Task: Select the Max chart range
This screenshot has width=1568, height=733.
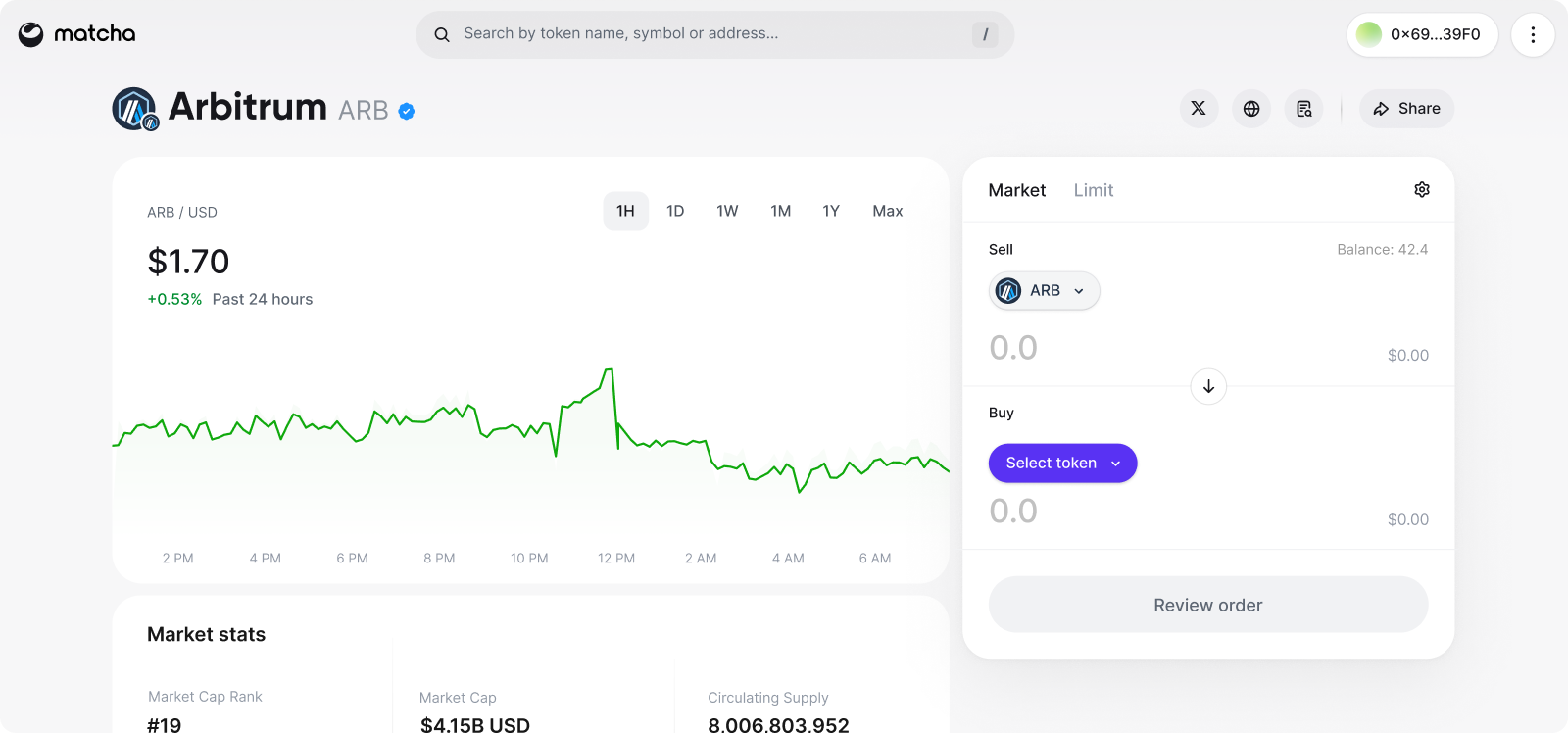Action: point(888,211)
